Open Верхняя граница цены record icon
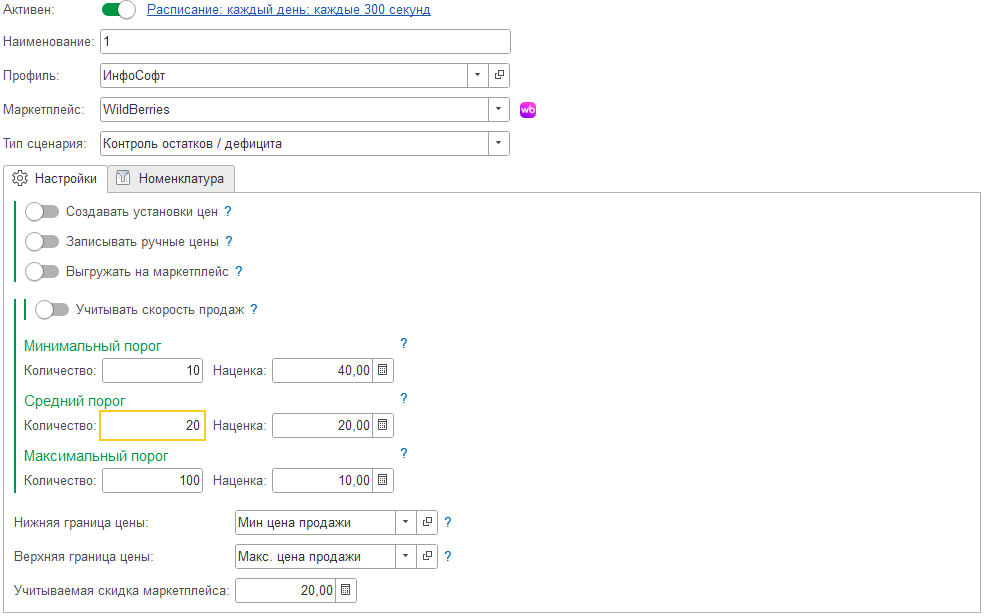Screen dimensions: 991x616 click(427, 557)
